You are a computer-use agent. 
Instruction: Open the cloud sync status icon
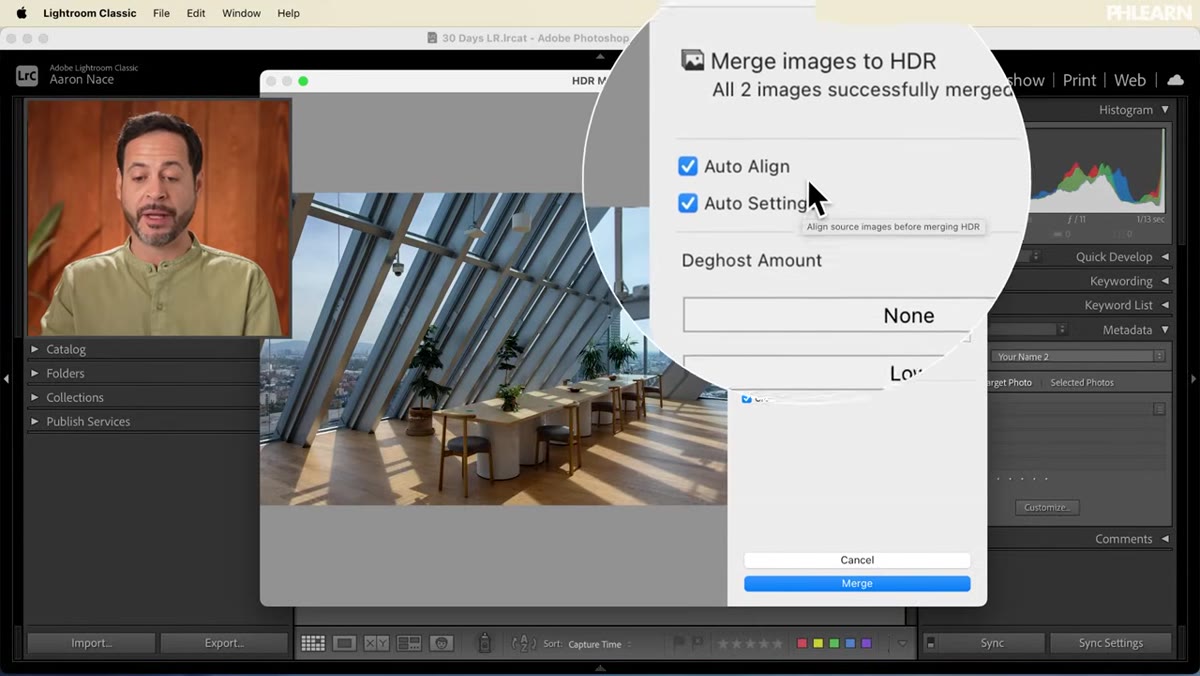coord(1176,80)
